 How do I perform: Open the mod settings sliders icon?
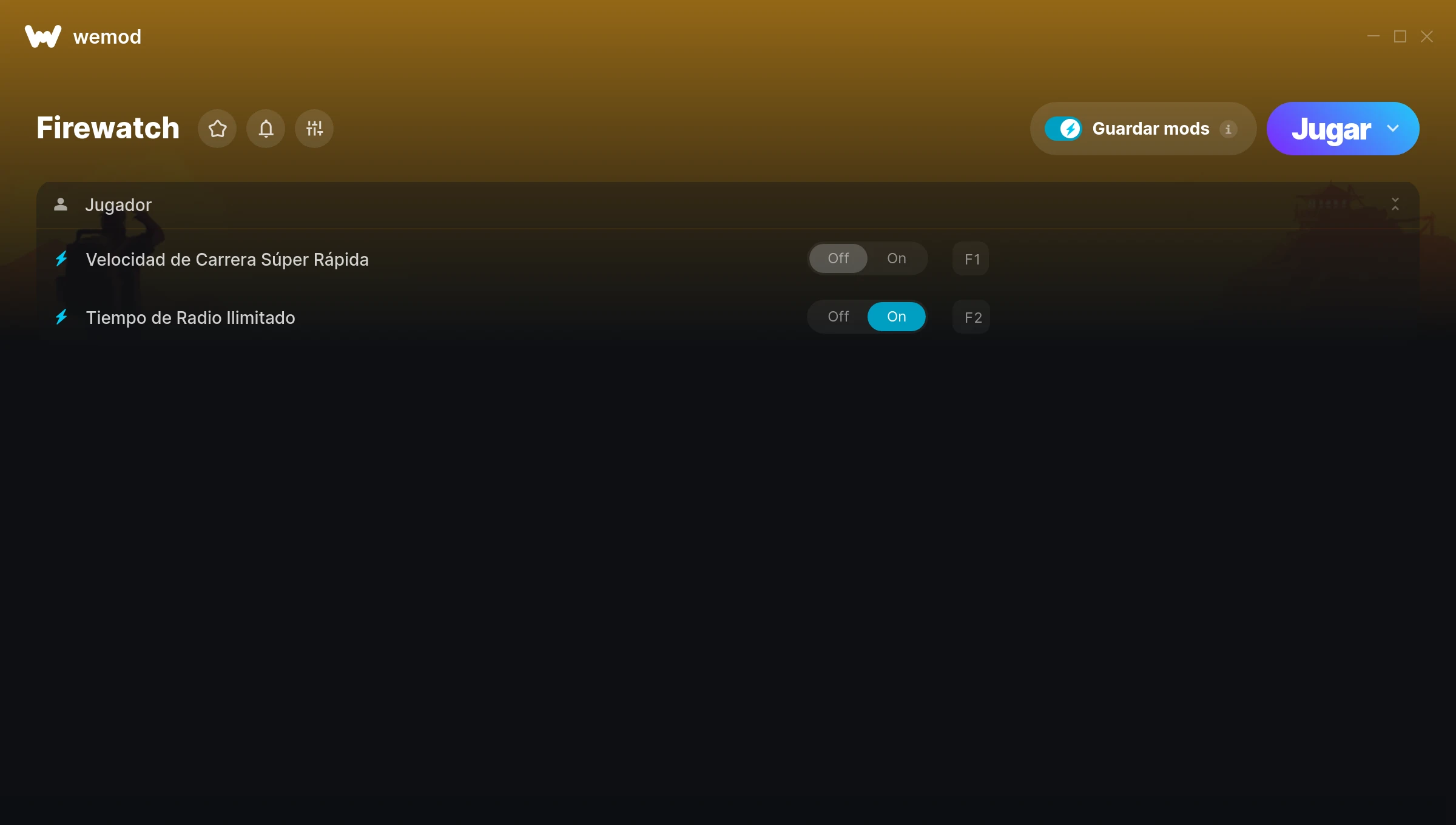tap(314, 129)
